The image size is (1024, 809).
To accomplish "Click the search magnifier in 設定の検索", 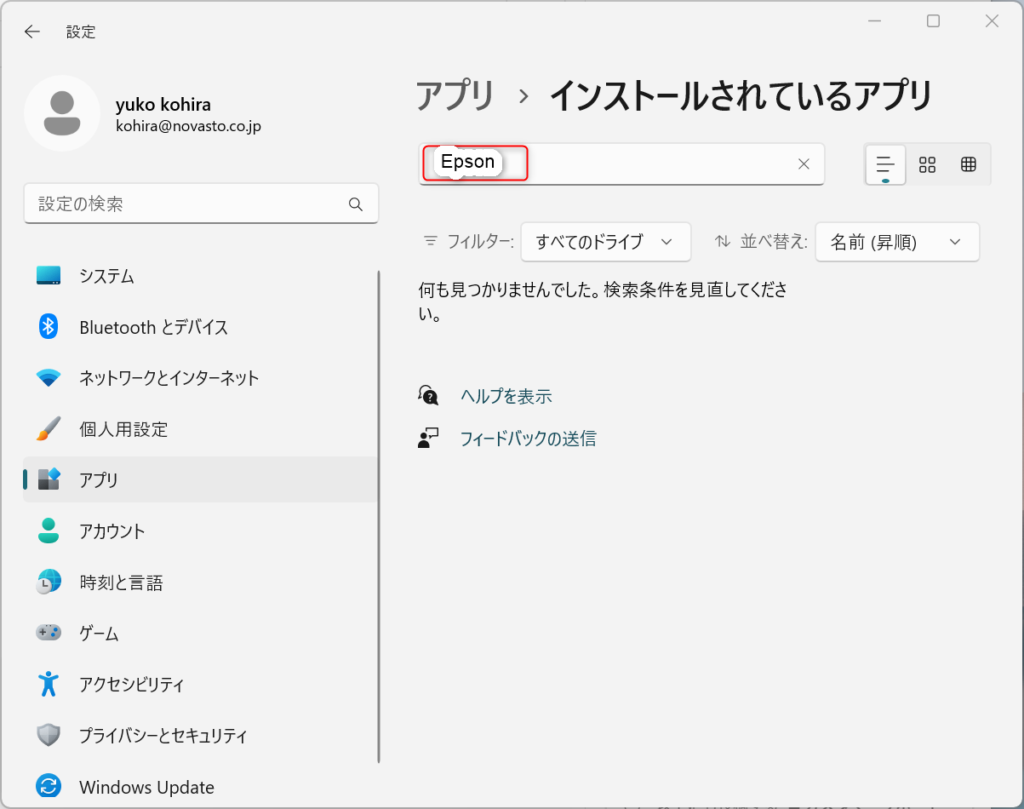I will (355, 204).
